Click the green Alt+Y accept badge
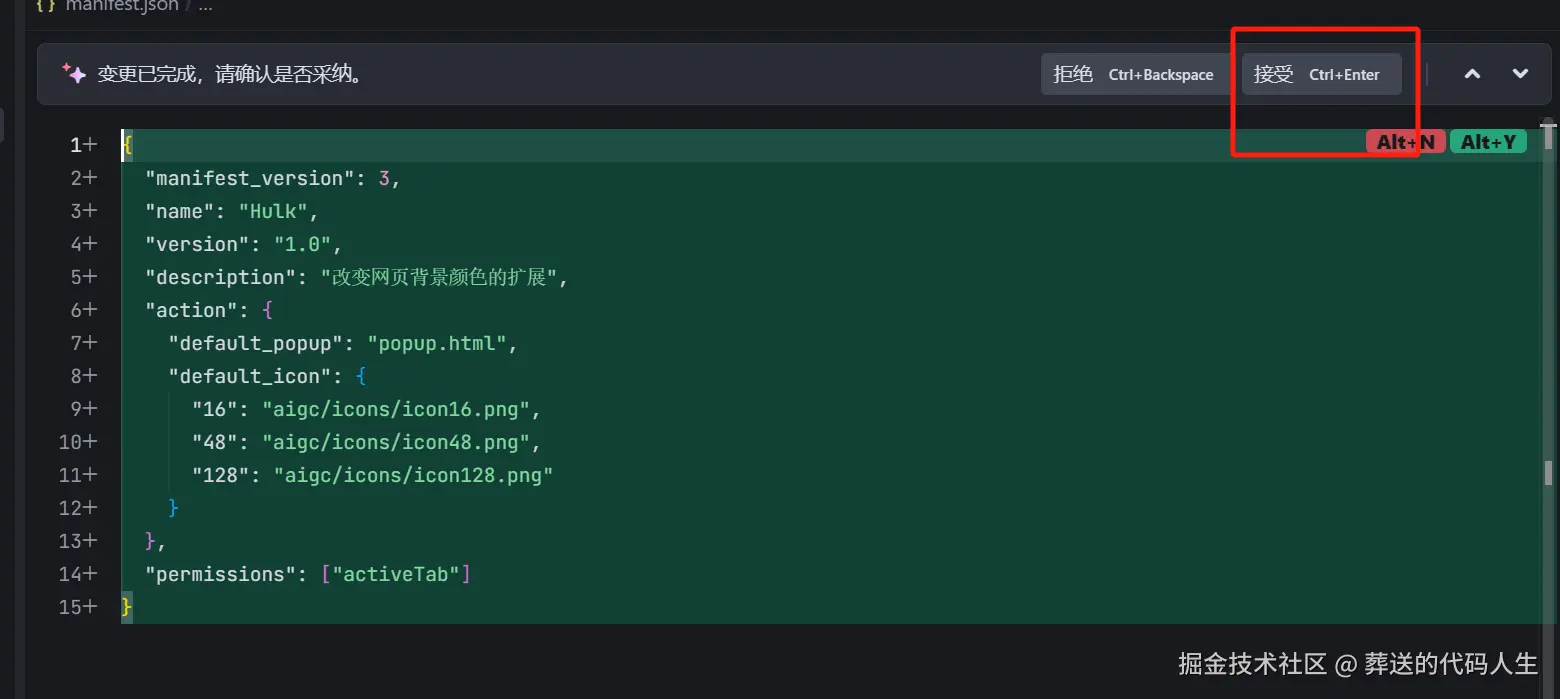The height and width of the screenshot is (699, 1560). [x=1488, y=142]
